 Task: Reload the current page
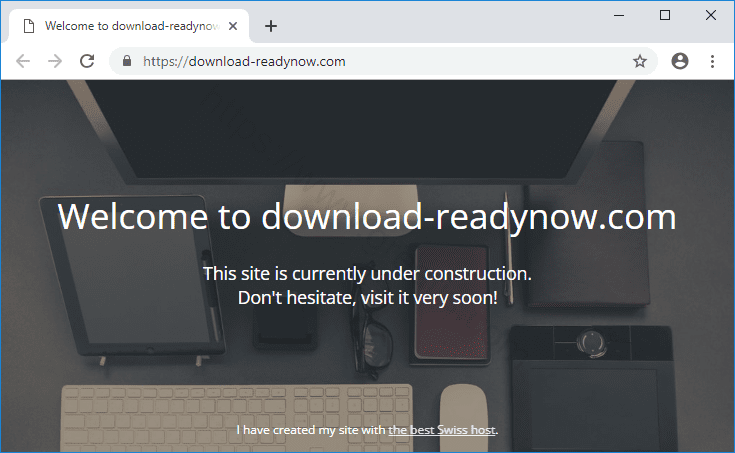pyautogui.click(x=87, y=61)
